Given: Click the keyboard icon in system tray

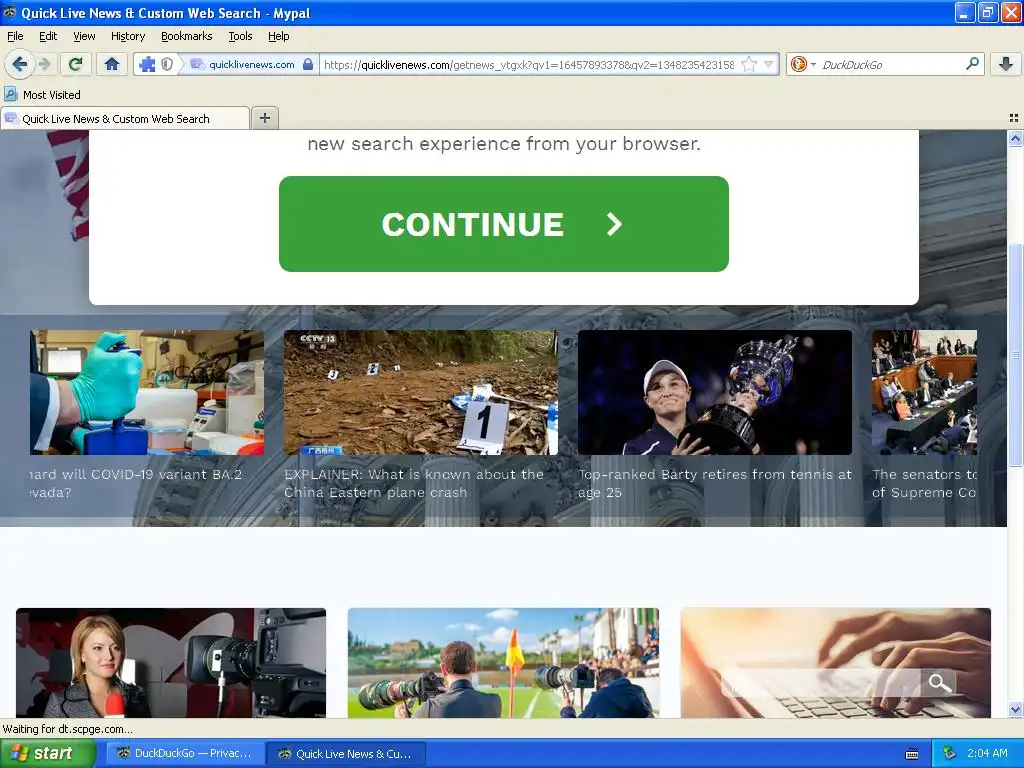Looking at the screenshot, I should pos(912,754).
